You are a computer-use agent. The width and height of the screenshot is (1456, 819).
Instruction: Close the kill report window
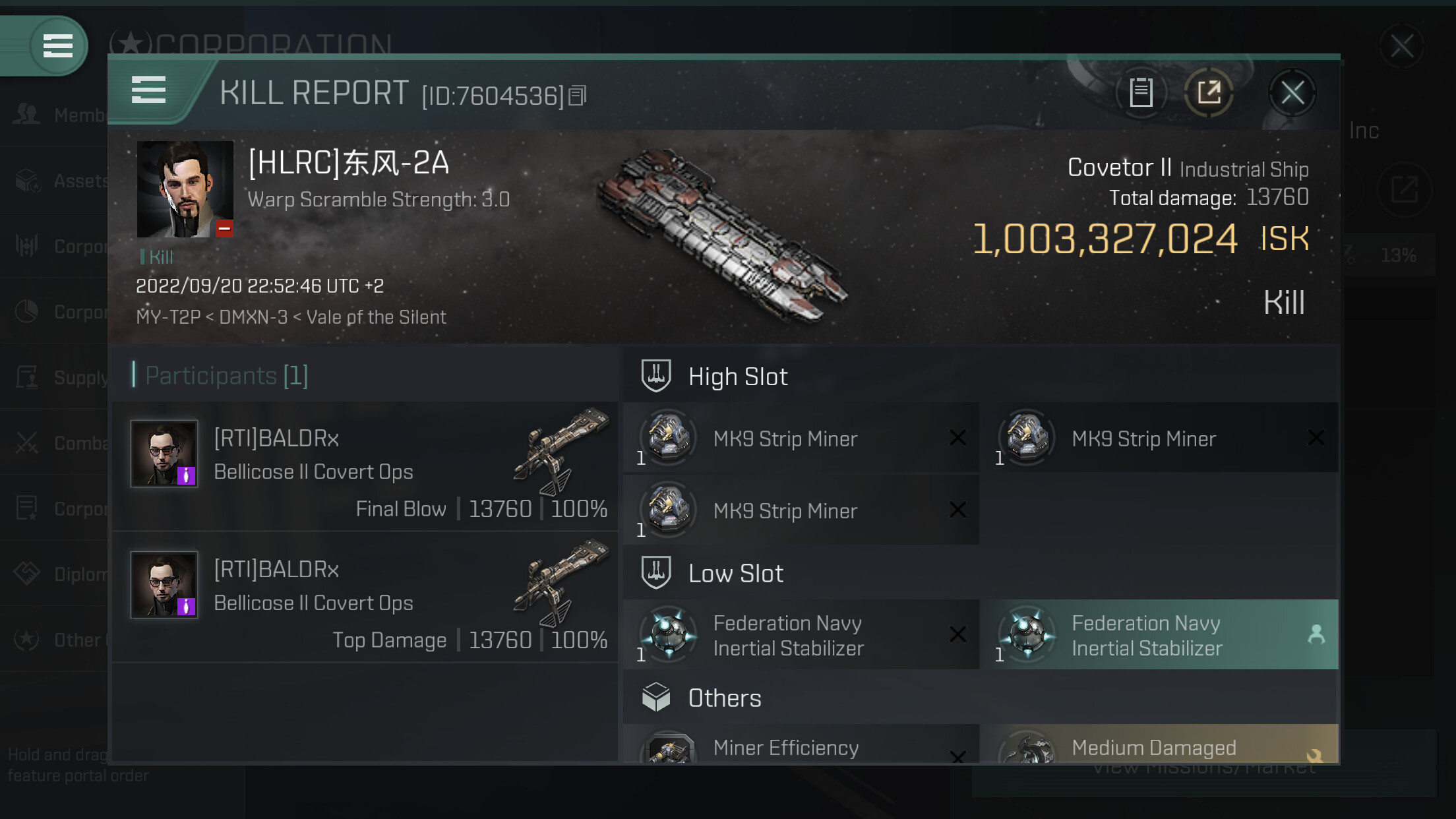click(1292, 93)
